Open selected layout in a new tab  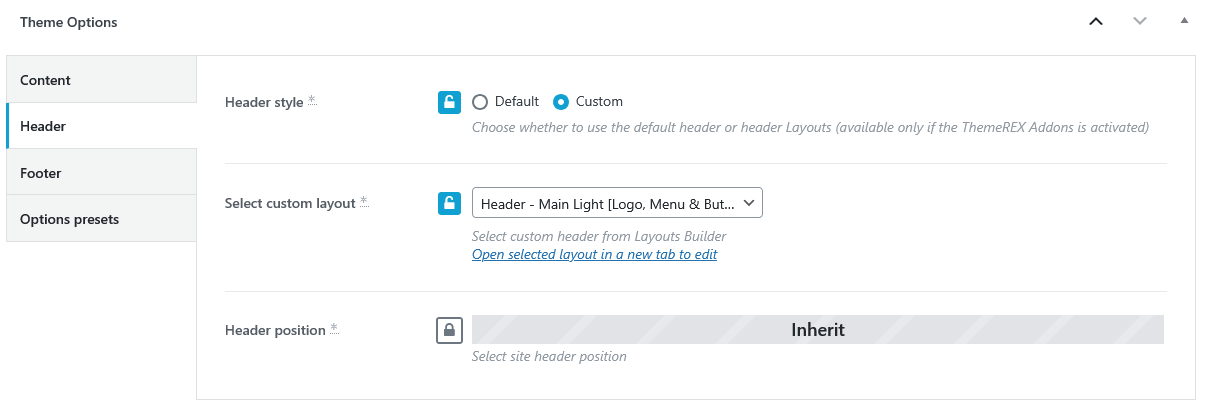pos(594,254)
